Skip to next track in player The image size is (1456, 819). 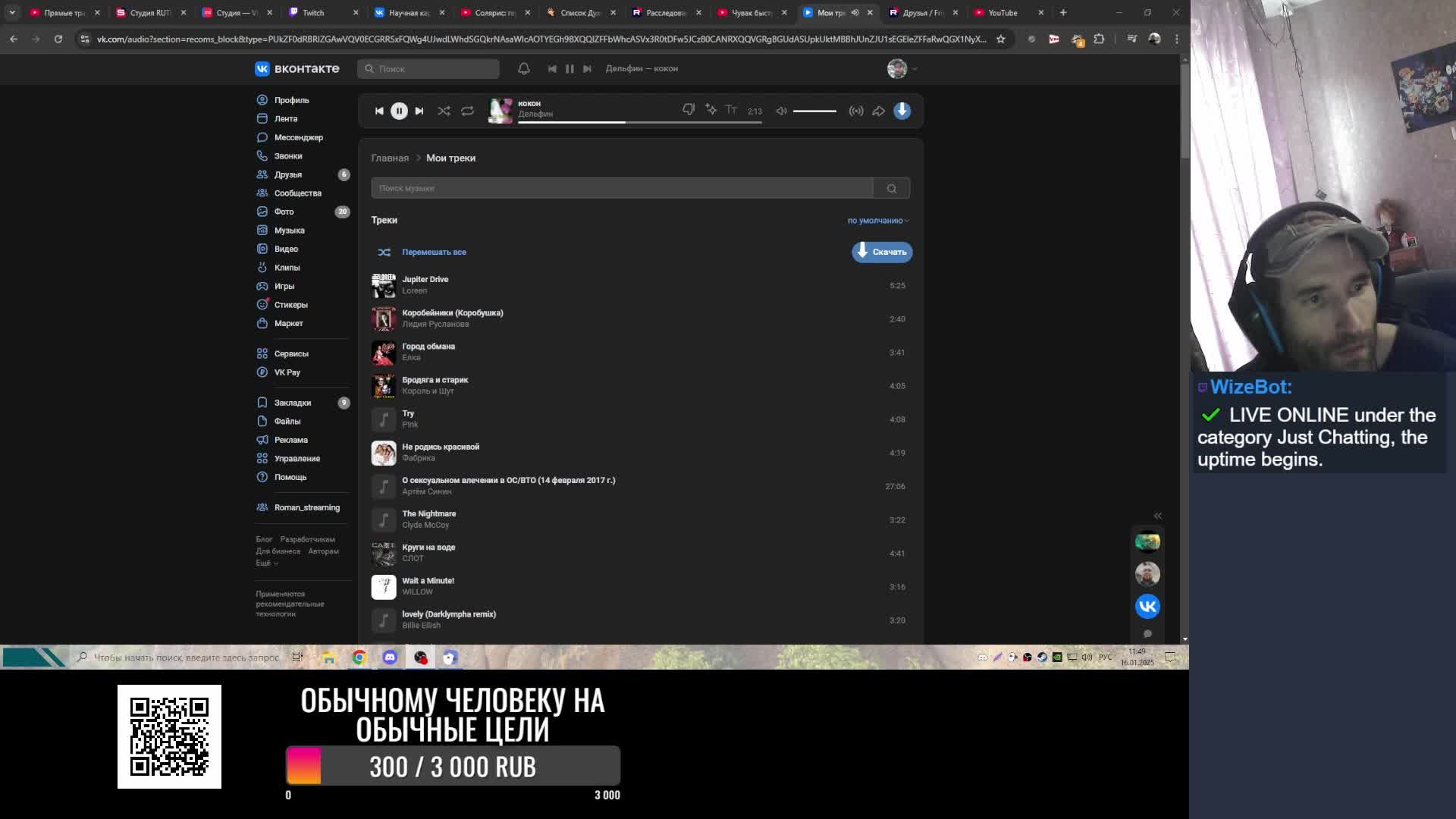click(x=419, y=111)
